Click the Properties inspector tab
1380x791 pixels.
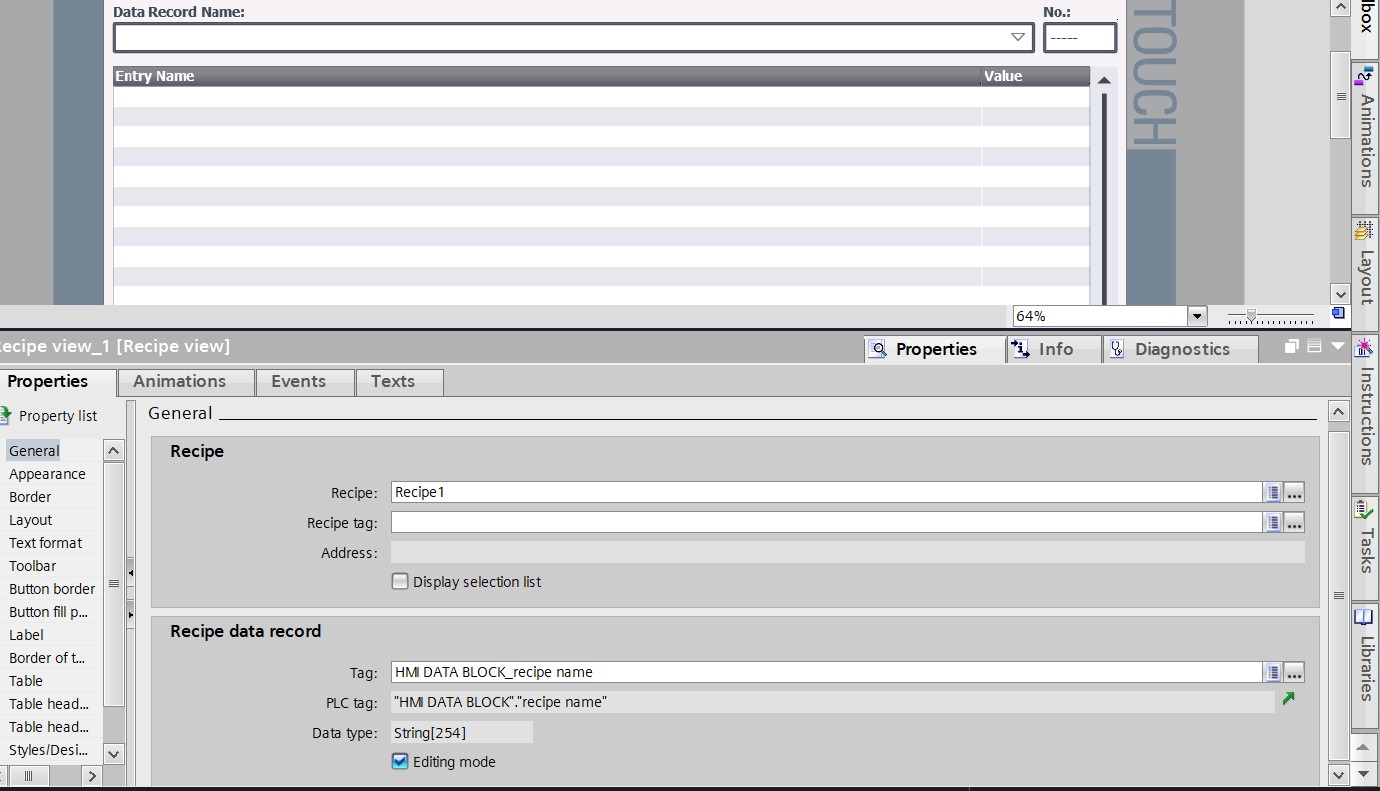point(935,349)
